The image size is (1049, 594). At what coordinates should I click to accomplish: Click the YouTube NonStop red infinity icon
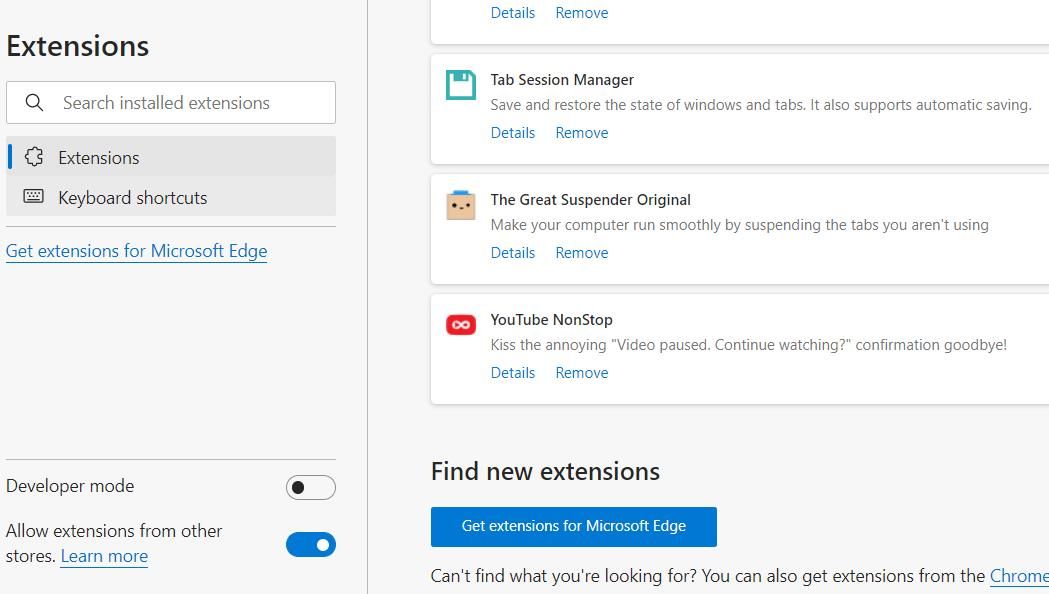click(461, 325)
